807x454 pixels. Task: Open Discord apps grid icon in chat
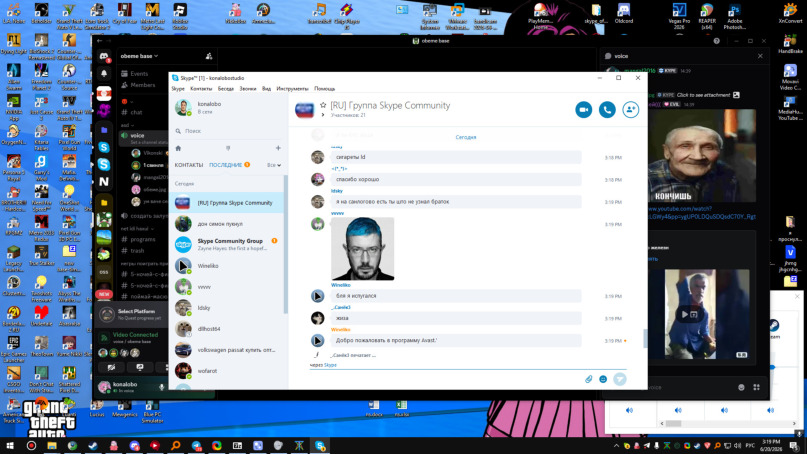(x=757, y=387)
